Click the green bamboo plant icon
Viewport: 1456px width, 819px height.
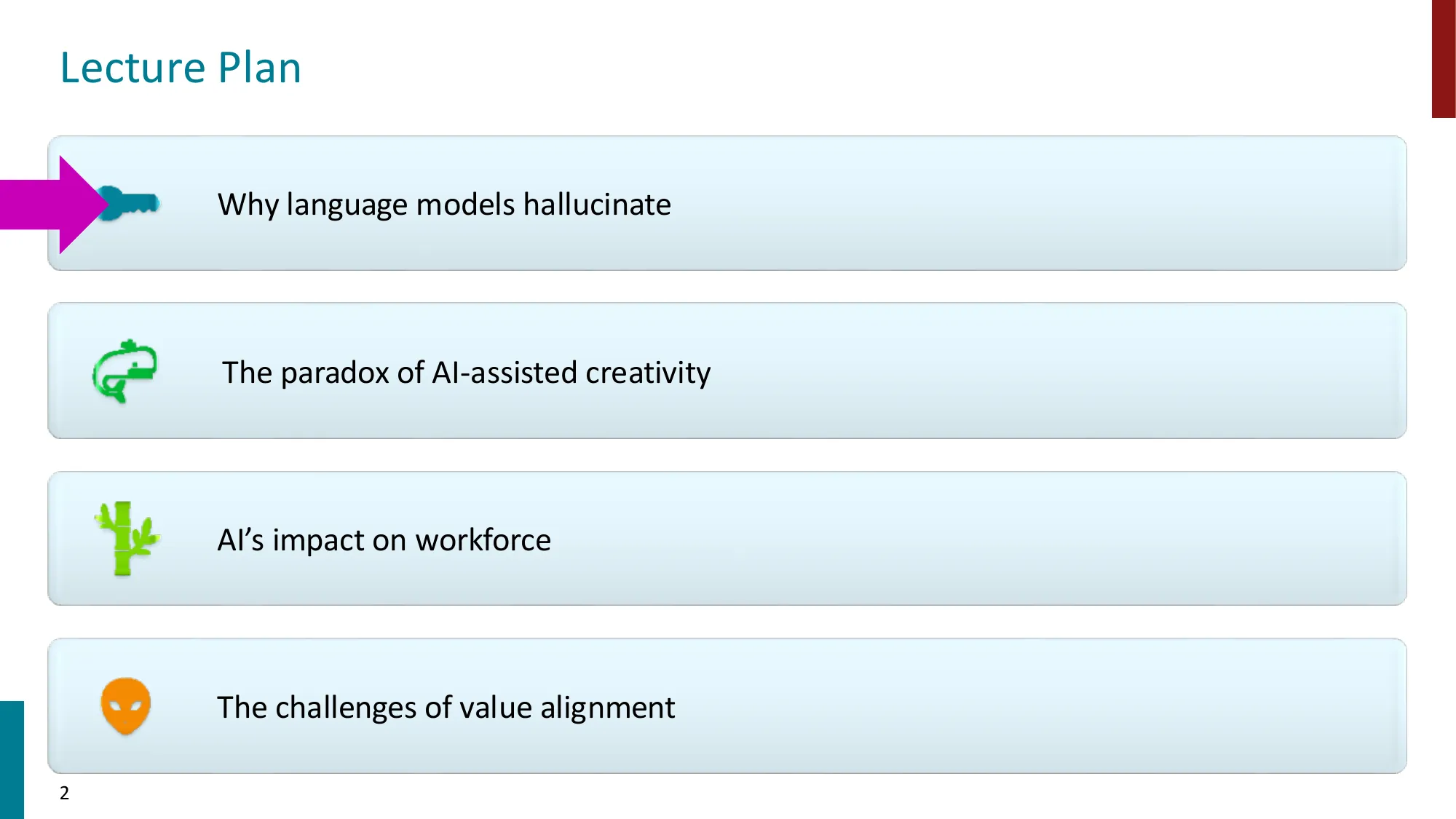[126, 539]
